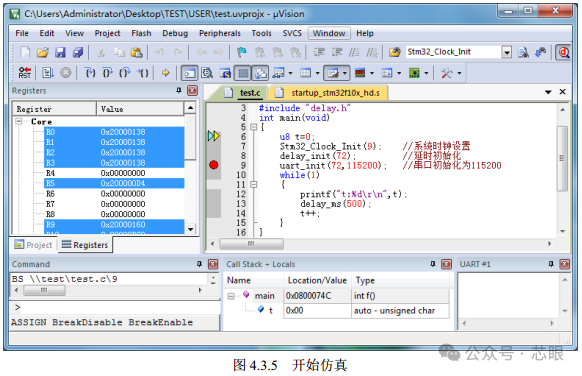Collapse the while loop fold marker at line 11
The width and height of the screenshot is (582, 376).
click(254, 184)
